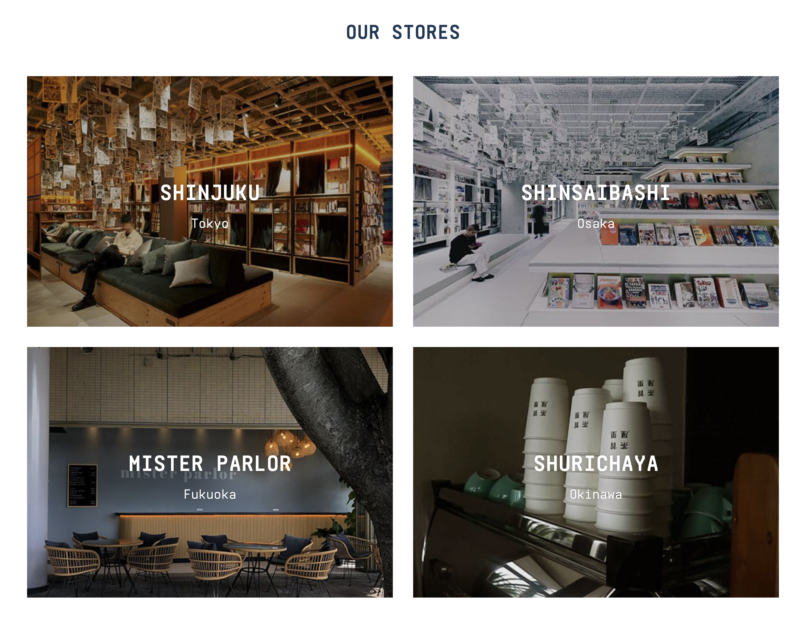Click the menu board on cafe wall

82,485
